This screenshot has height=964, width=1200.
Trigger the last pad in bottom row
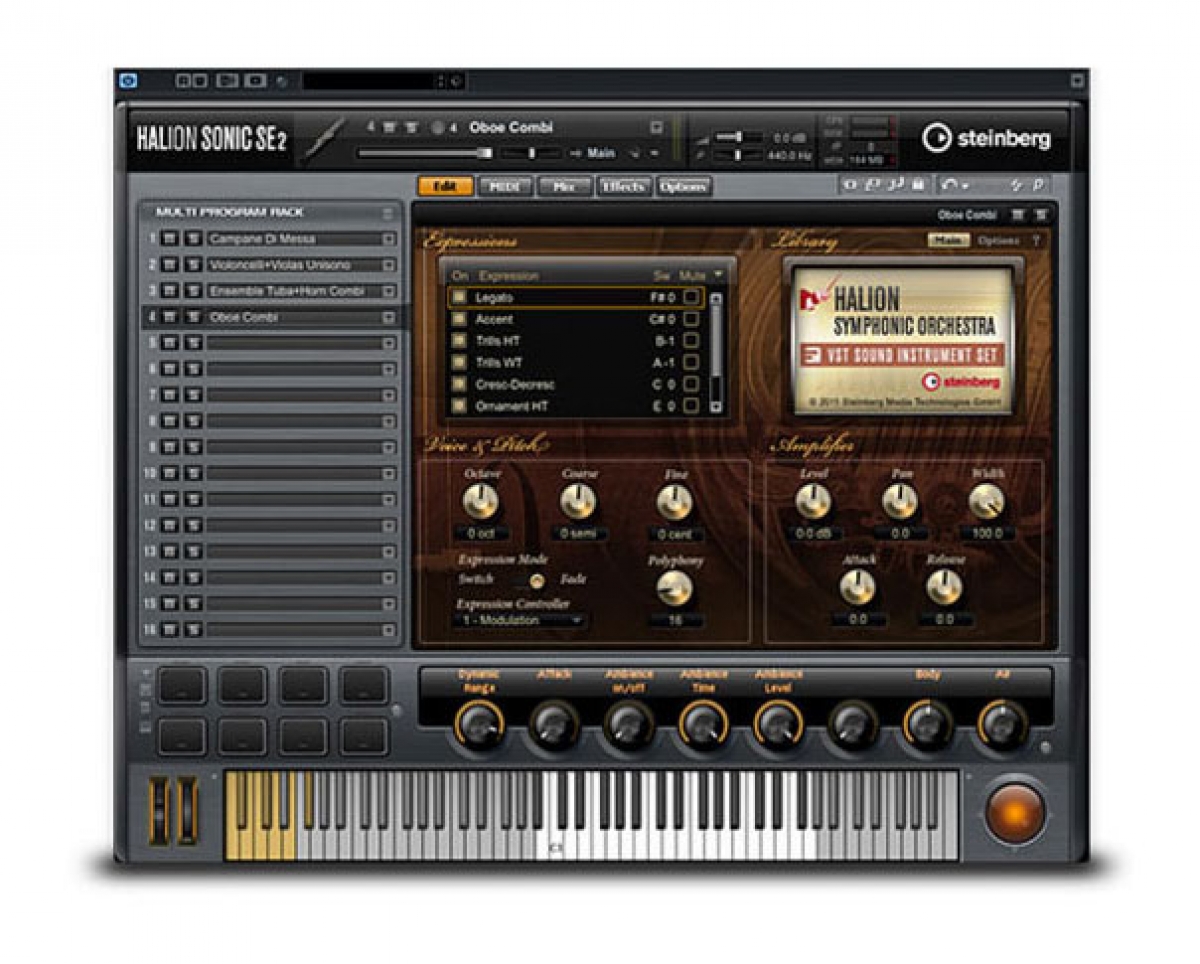pos(364,736)
